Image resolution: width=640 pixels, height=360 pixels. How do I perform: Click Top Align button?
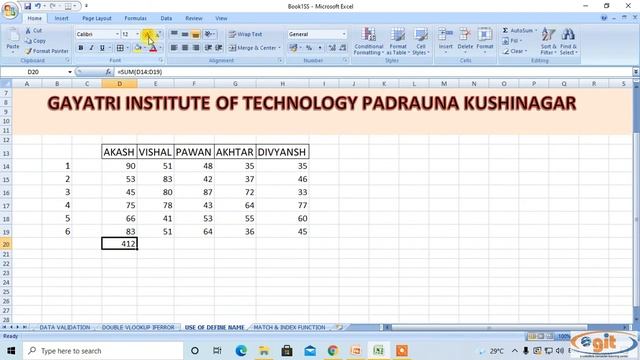(x=174, y=34)
